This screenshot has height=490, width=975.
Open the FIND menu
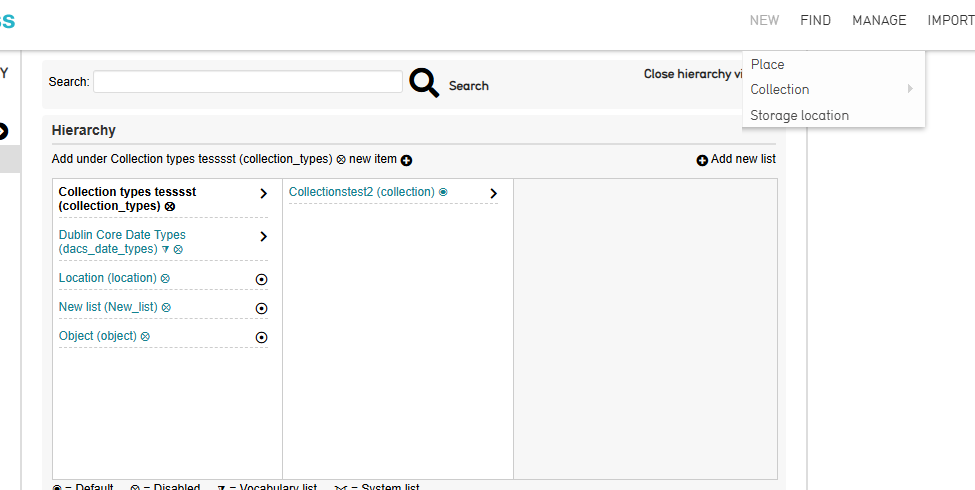(x=815, y=21)
